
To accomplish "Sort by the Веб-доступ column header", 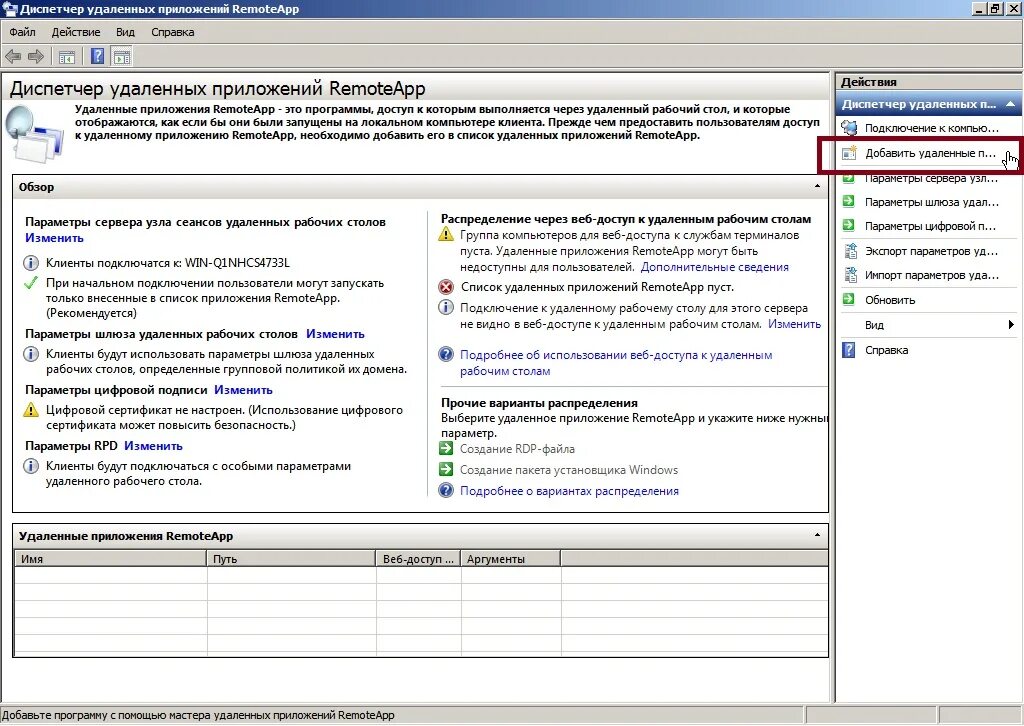I will 418,559.
